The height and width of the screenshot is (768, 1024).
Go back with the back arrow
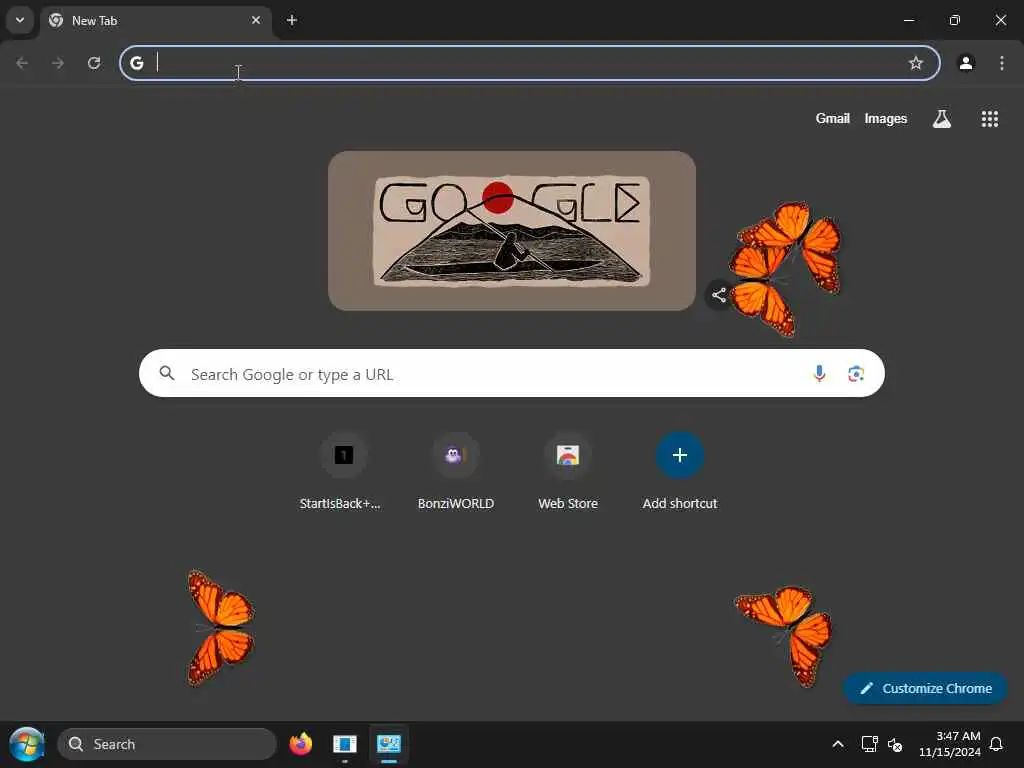[22, 63]
